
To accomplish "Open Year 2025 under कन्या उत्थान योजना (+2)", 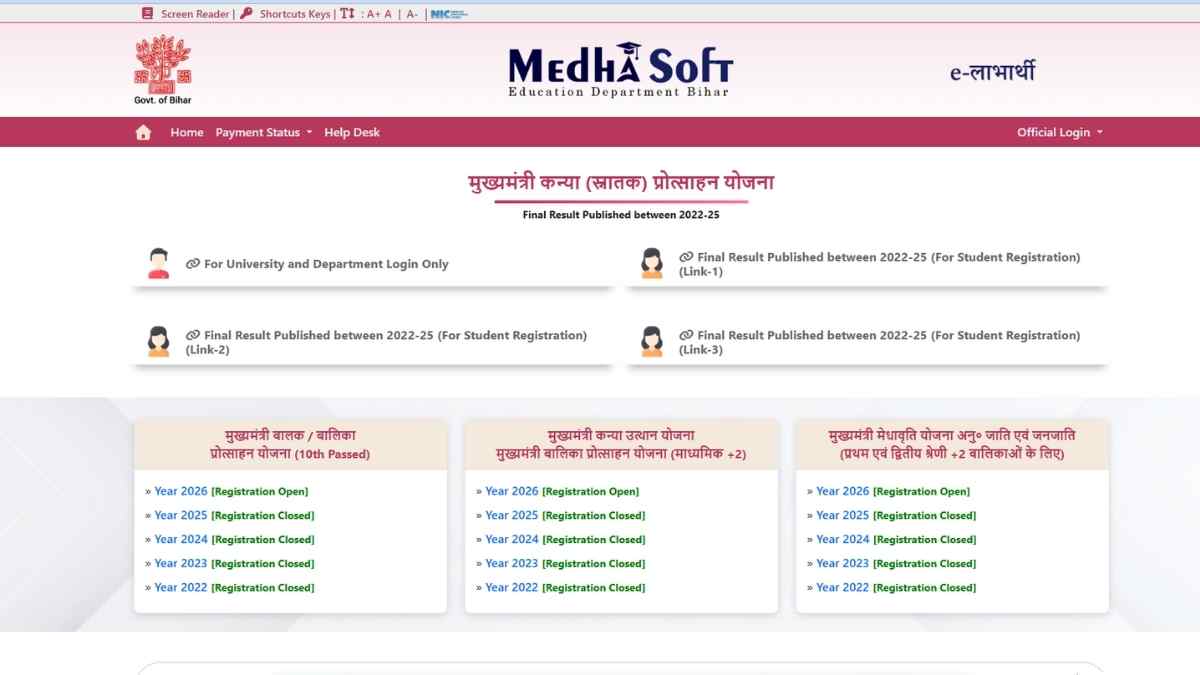I will click(x=512, y=515).
